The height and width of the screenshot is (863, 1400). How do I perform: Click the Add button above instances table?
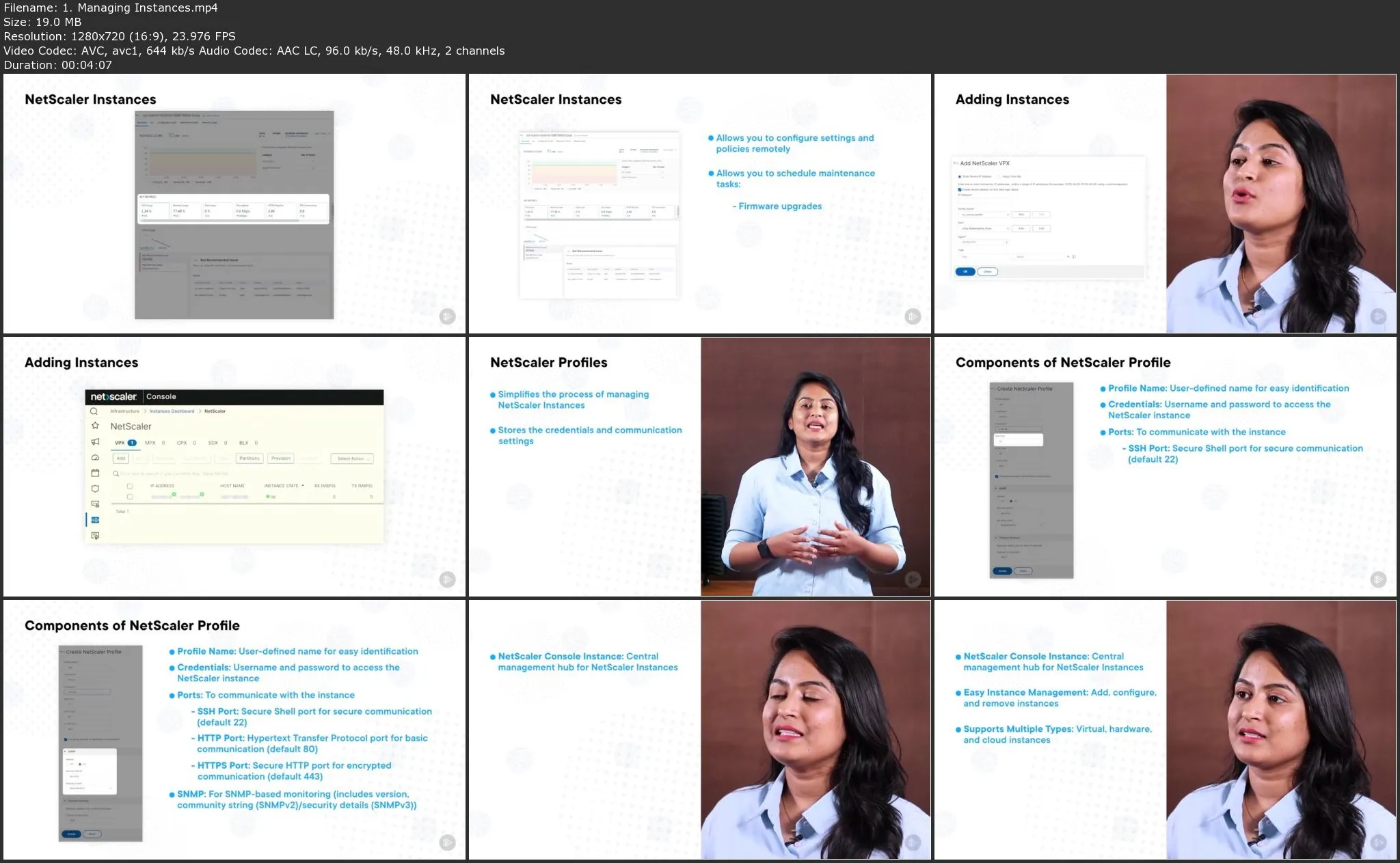tap(121, 458)
